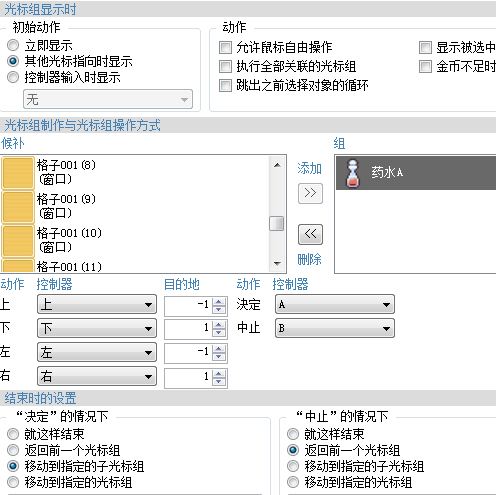Click the candidate list scroll-up arrow
496x495 pixels.
pos(277,165)
